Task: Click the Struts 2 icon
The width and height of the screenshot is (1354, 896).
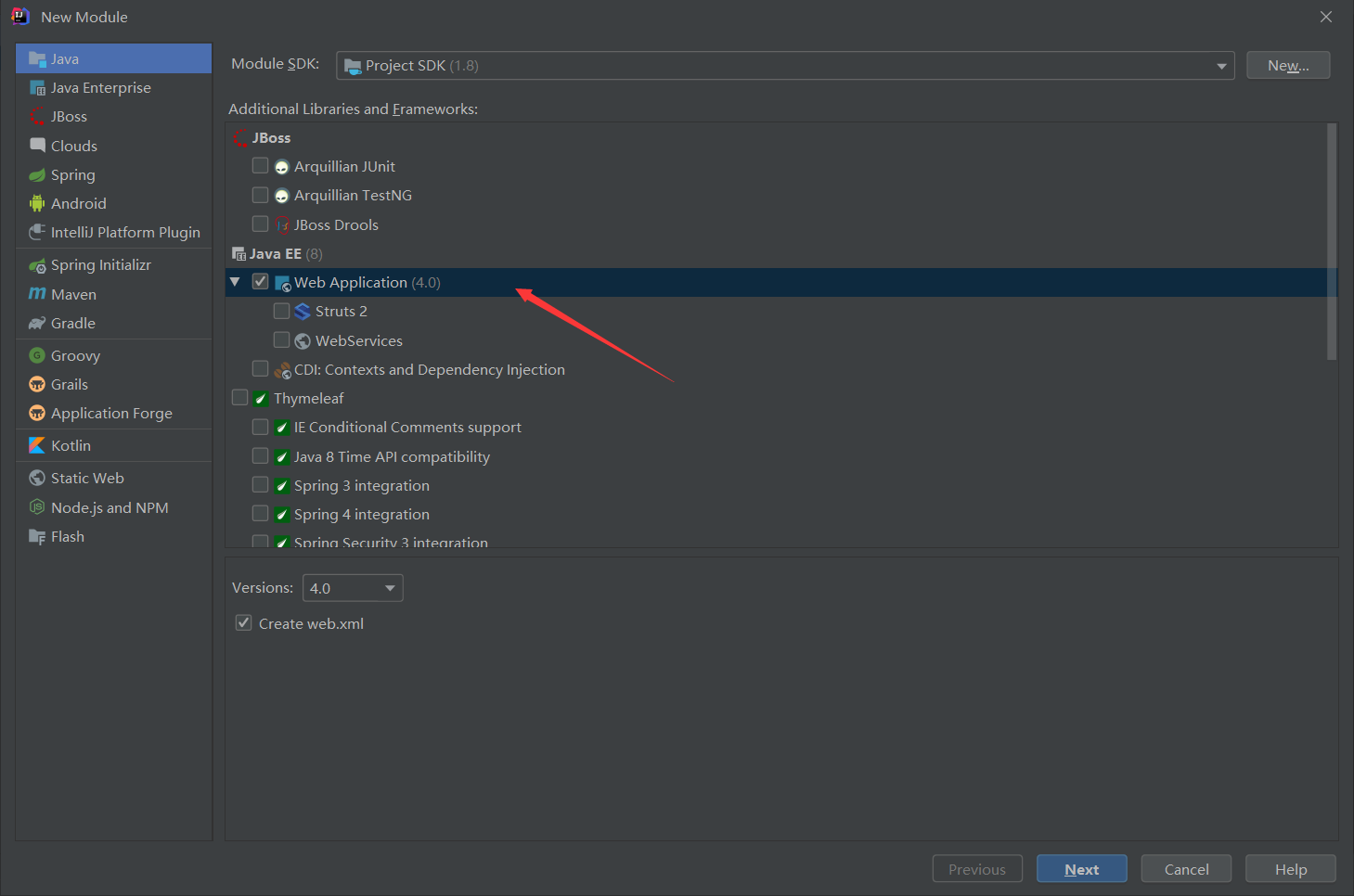Action: click(x=303, y=312)
